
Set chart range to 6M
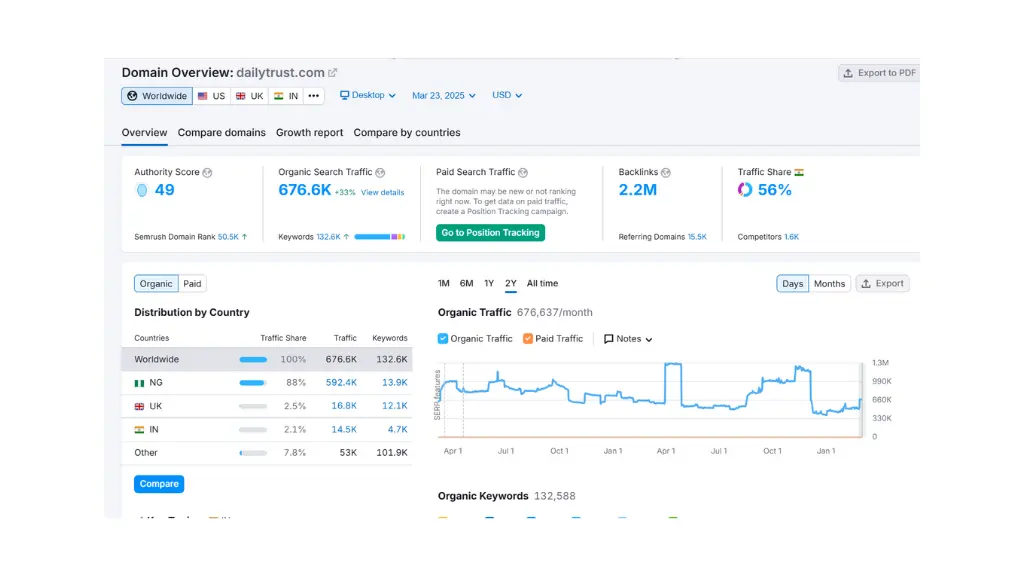tap(466, 283)
